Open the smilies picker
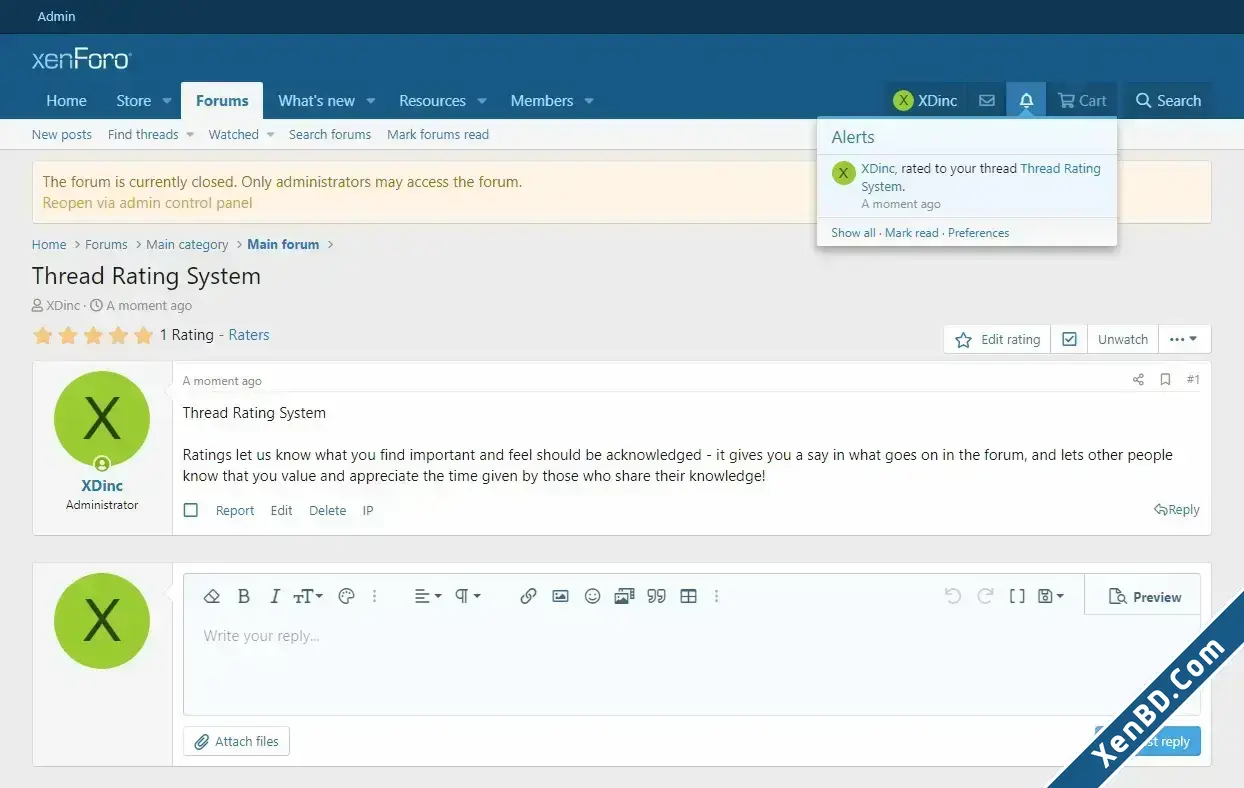Screen dimensions: 1244x788 click(592, 596)
